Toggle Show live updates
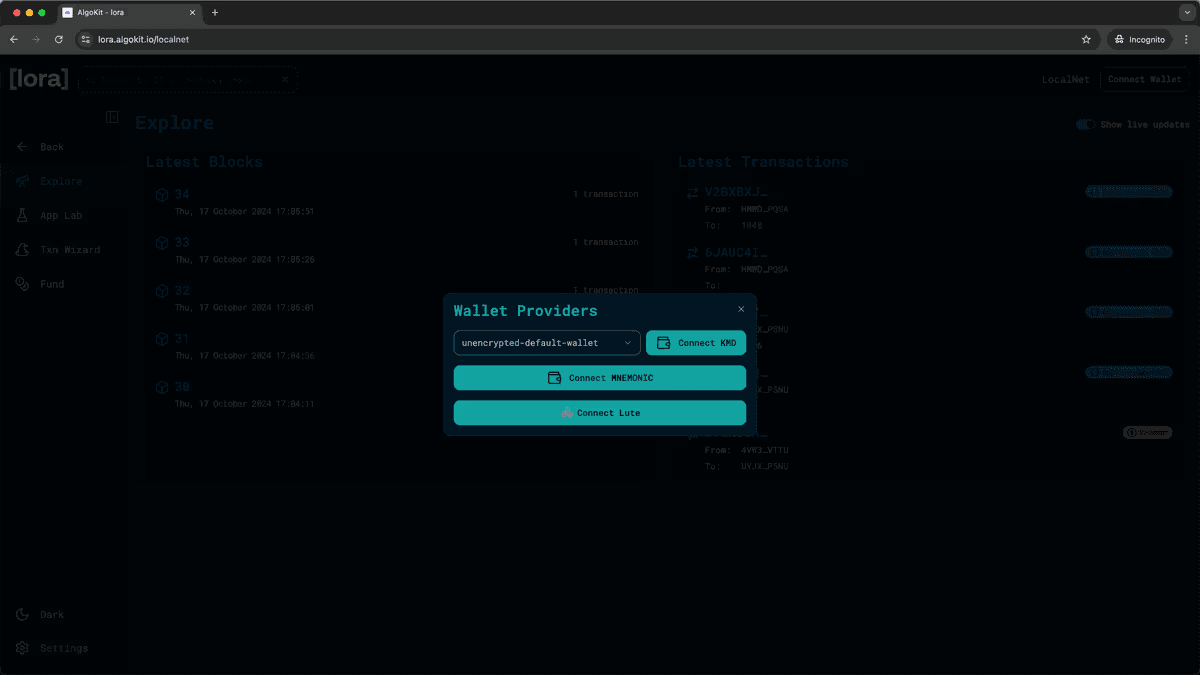1200x675 pixels. pos(1084,124)
